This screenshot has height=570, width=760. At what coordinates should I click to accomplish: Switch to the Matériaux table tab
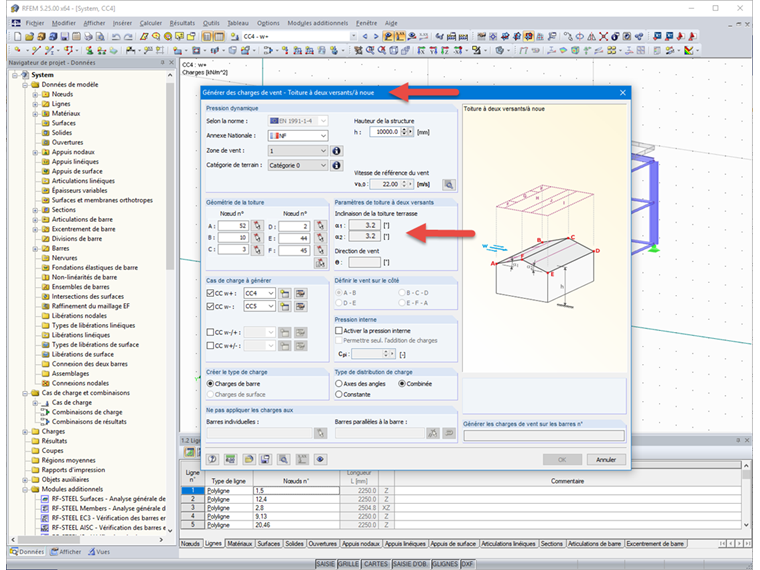[239, 544]
